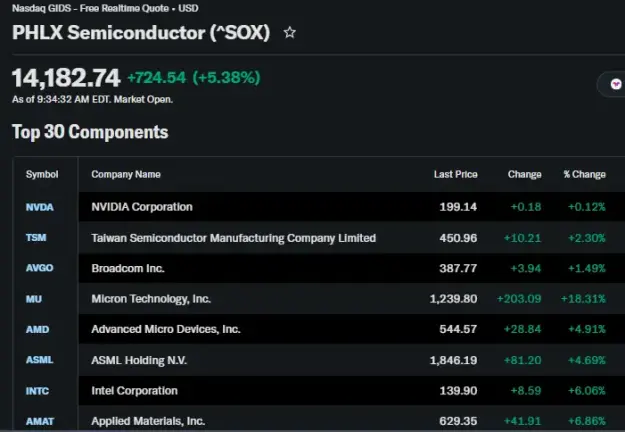
Task: Open the NVDA ticker symbol link
Action: pyautogui.click(x=39, y=207)
